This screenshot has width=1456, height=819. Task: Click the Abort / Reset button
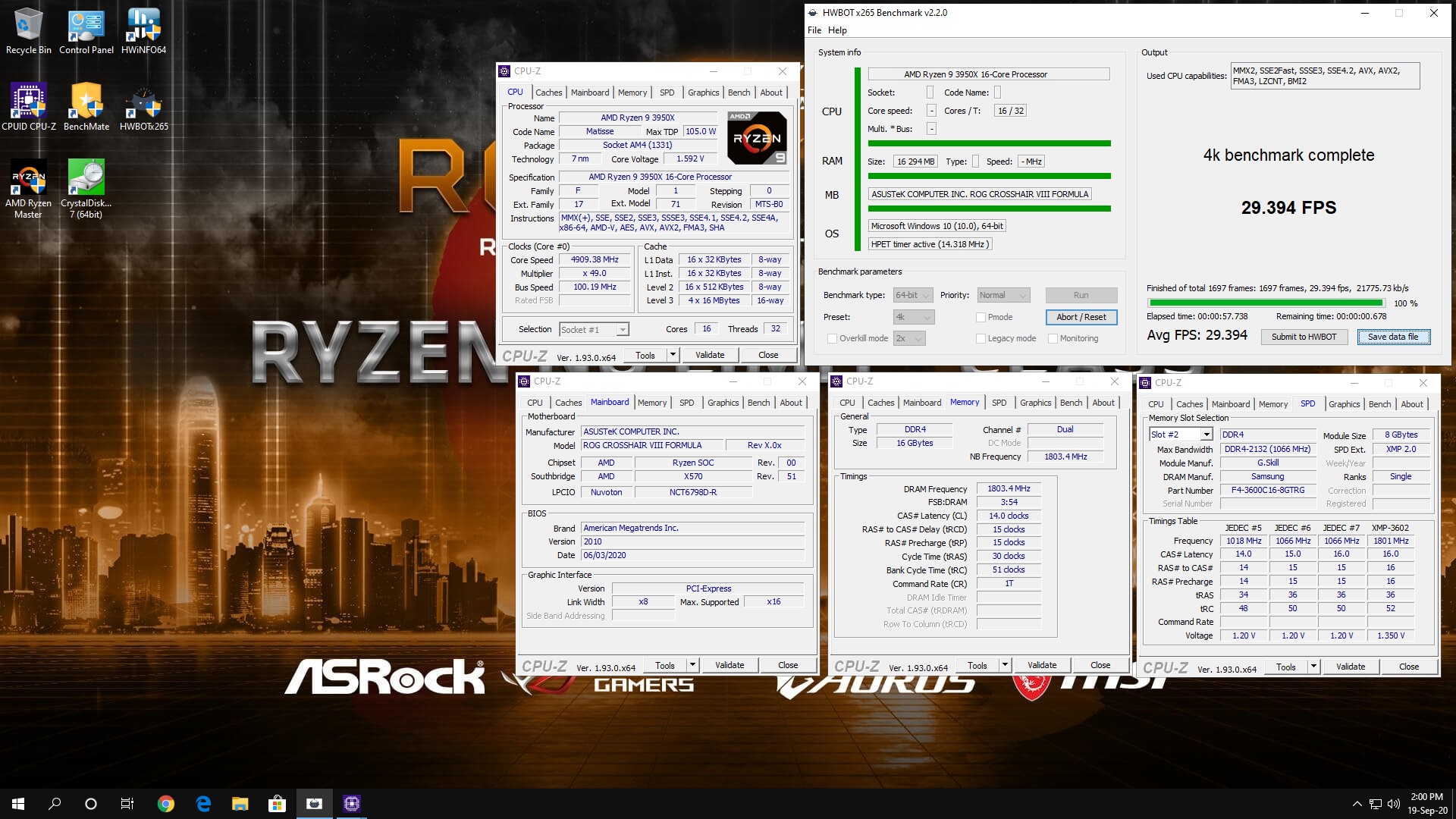(x=1081, y=317)
